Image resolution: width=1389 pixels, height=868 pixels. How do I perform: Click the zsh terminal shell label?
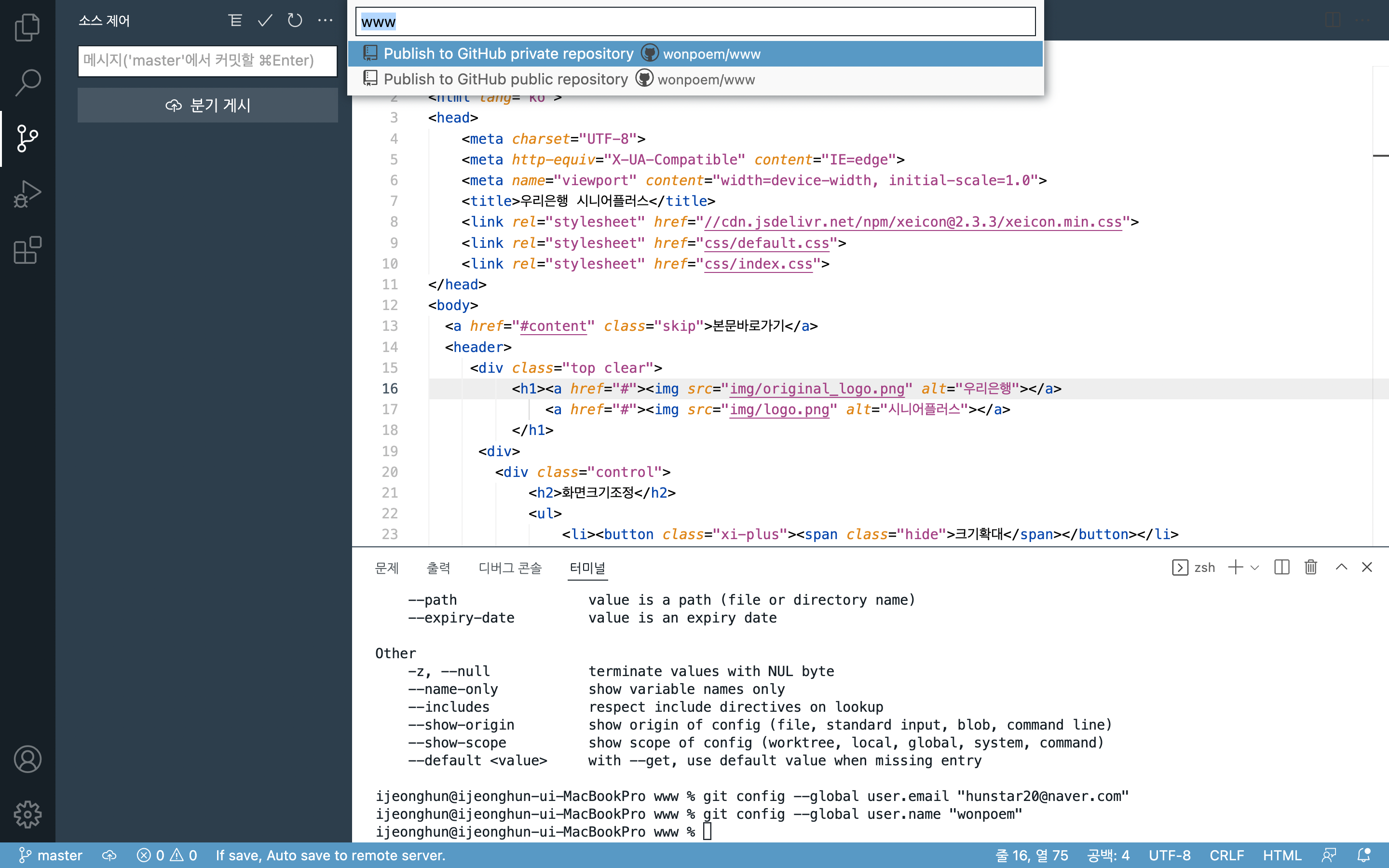(x=1204, y=567)
